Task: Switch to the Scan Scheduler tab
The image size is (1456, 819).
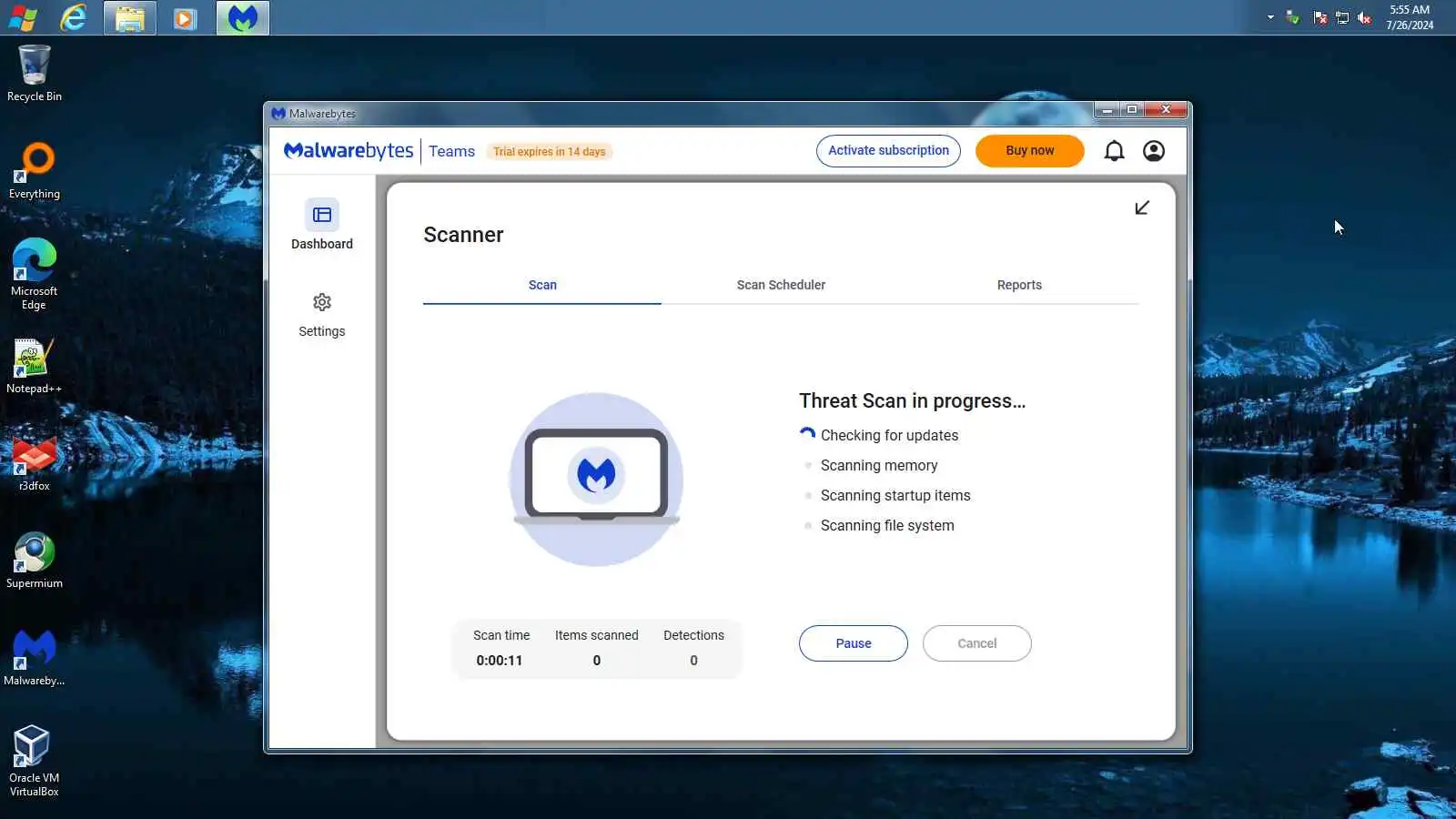Action: click(781, 285)
